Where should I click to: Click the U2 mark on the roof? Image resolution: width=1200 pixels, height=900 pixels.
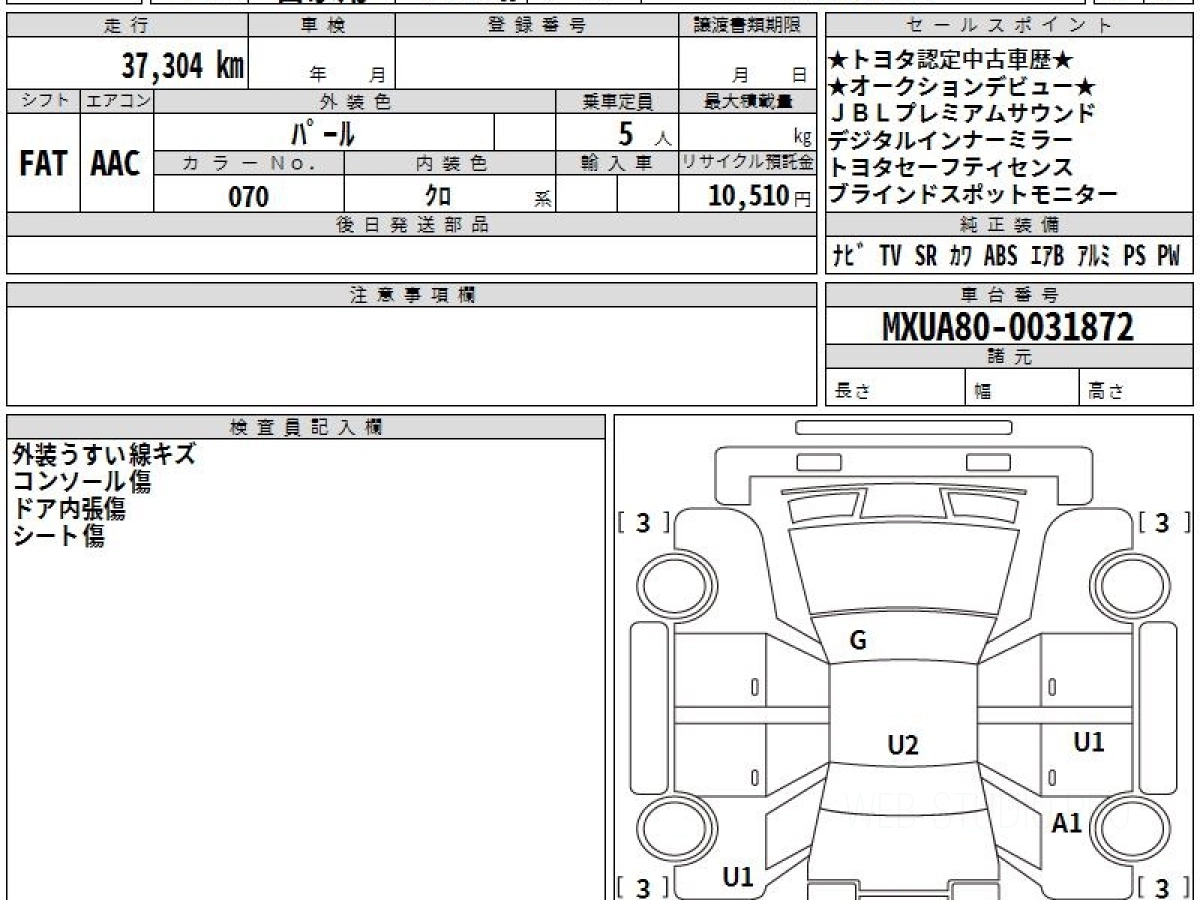[x=903, y=744]
